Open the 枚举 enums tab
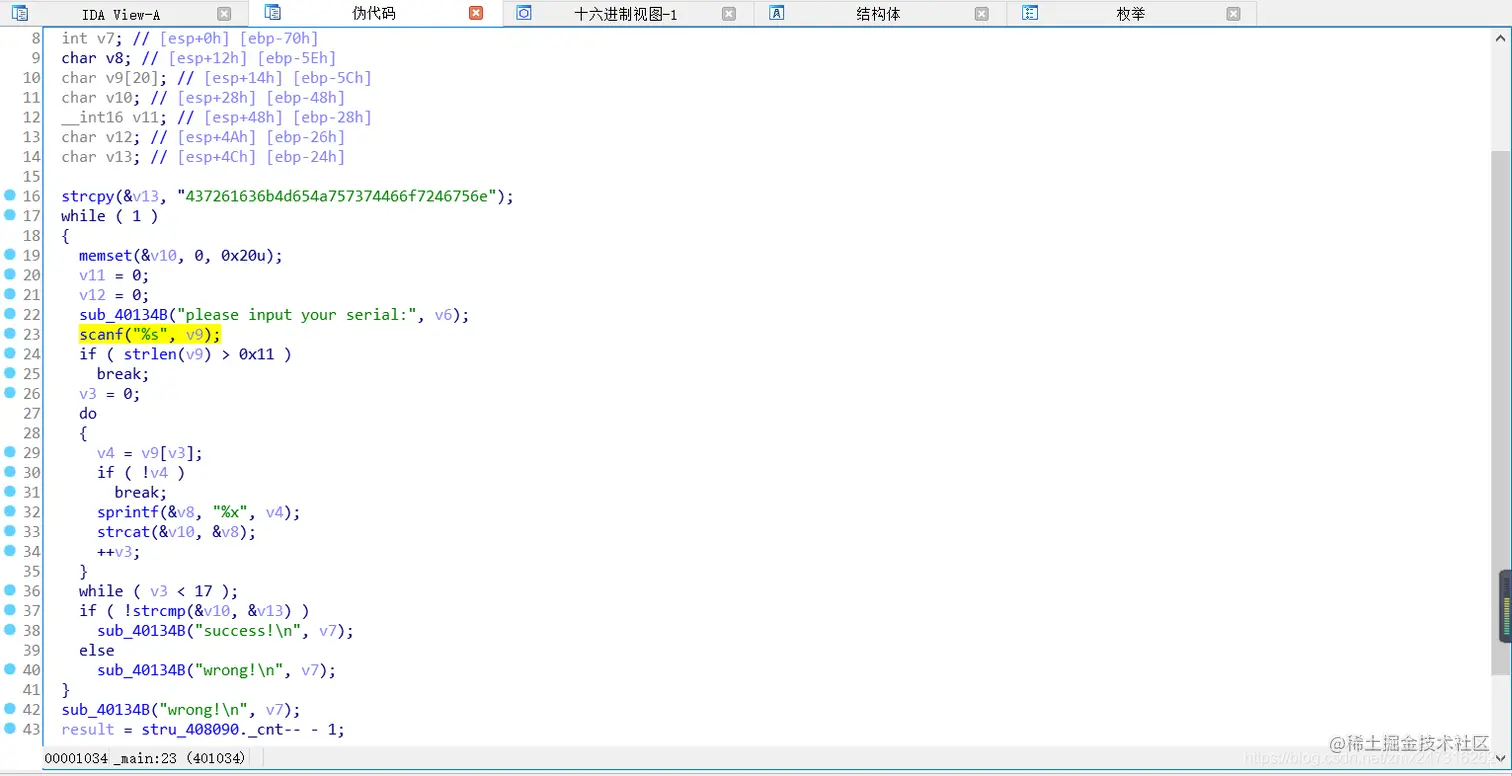This screenshot has width=1512, height=776. pos(1131,14)
